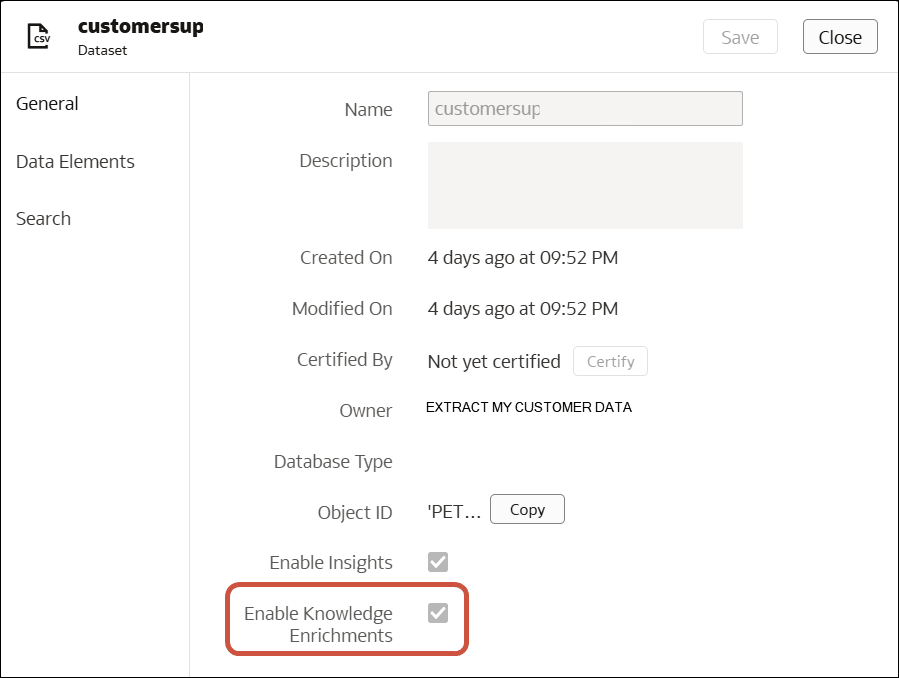Open the General section in the sidebar
The width and height of the screenshot is (899, 678).
click(47, 103)
